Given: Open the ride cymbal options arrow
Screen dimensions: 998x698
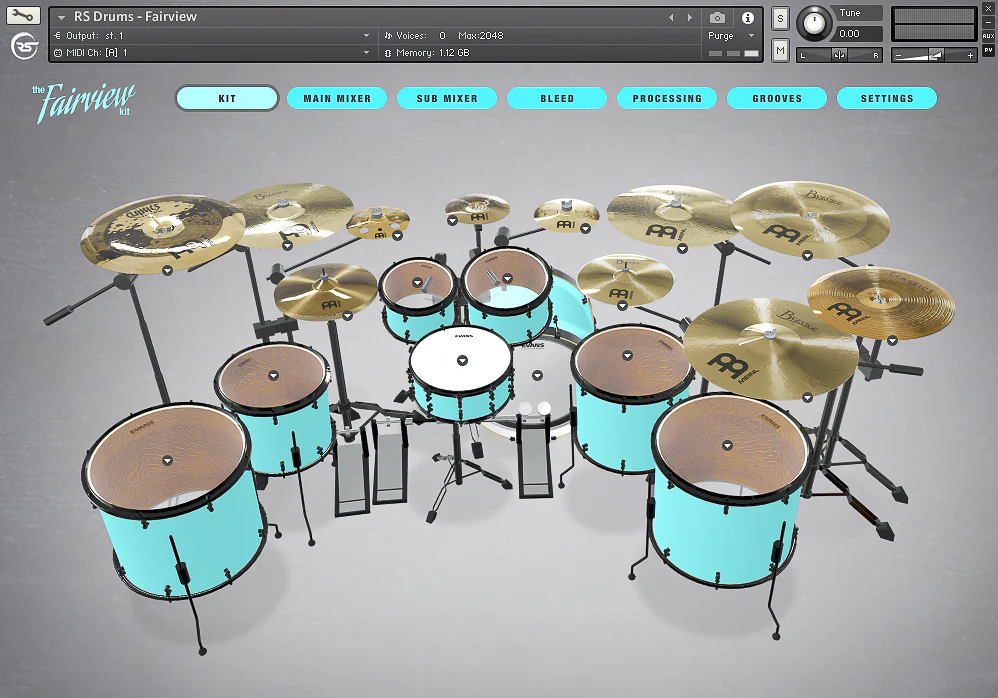Looking at the screenshot, I should (x=807, y=398).
